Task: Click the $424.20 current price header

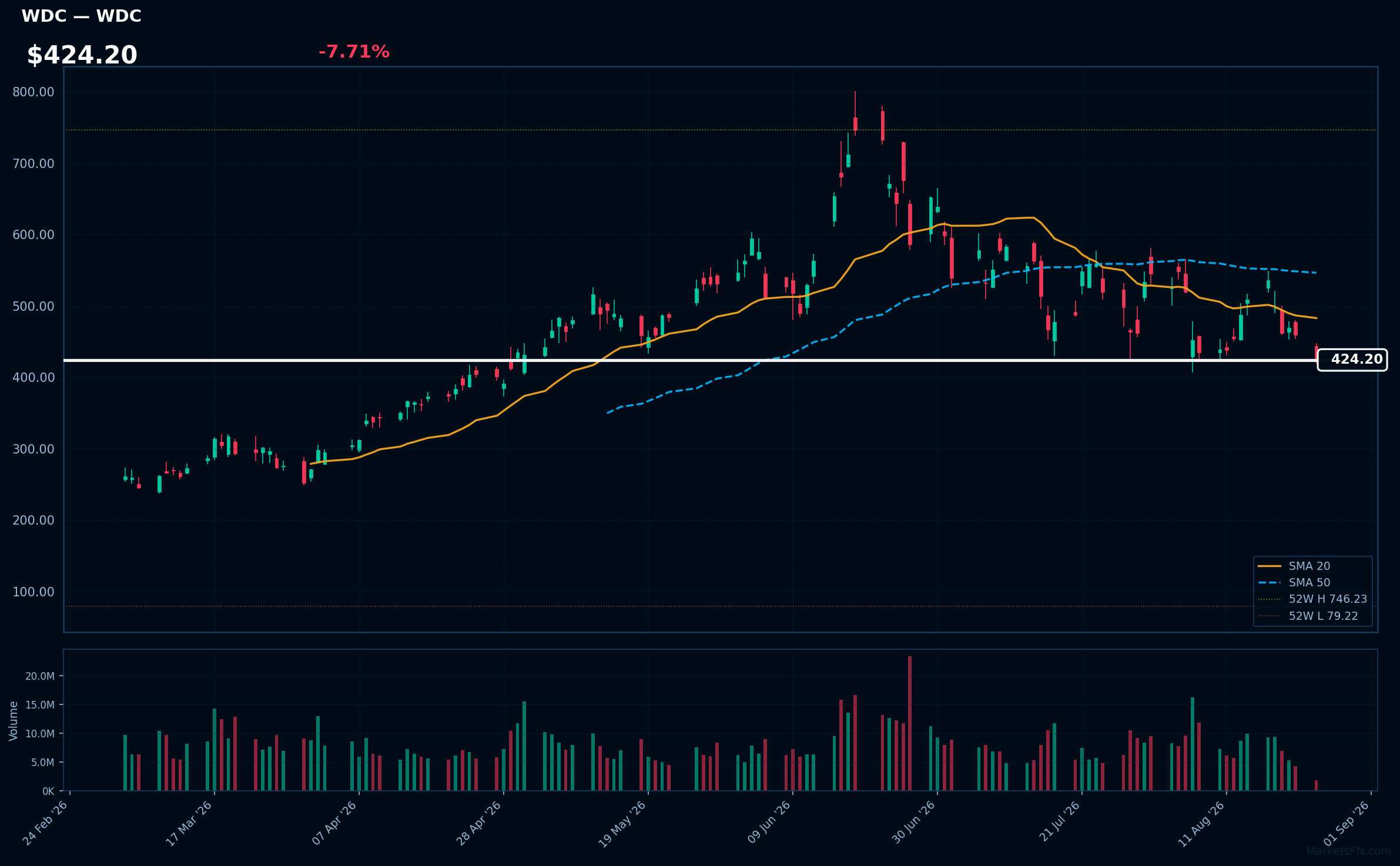Action: (x=82, y=55)
